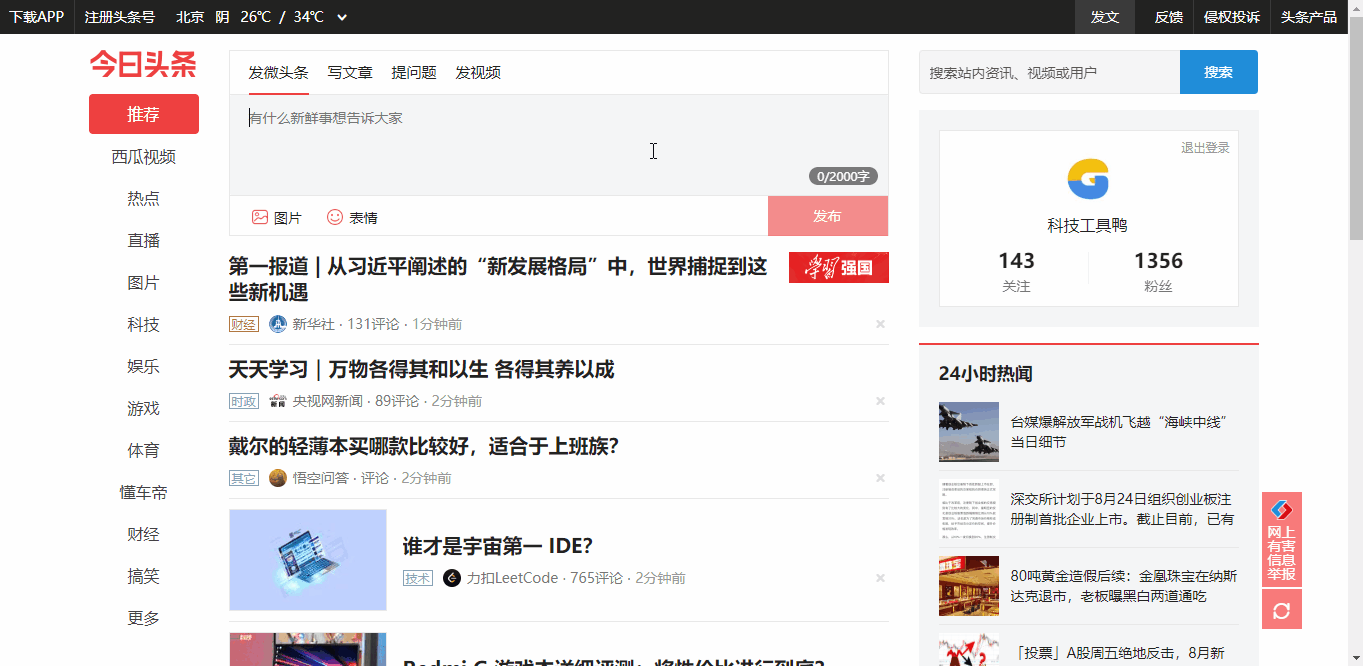The image size is (1363, 666).
Task: Open 深交所计划 hot news title
Action: tap(1122, 509)
